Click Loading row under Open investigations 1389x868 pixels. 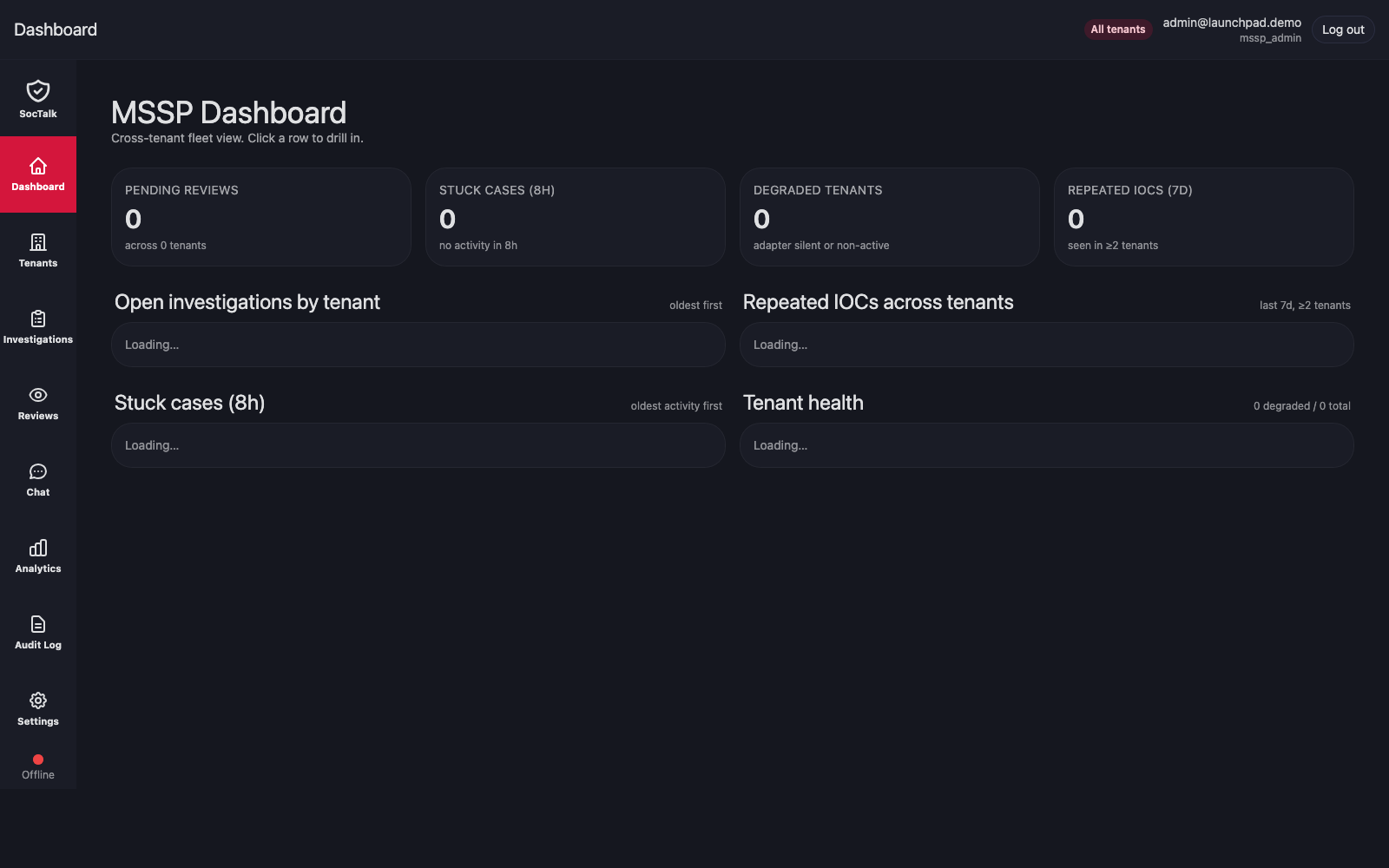point(418,345)
